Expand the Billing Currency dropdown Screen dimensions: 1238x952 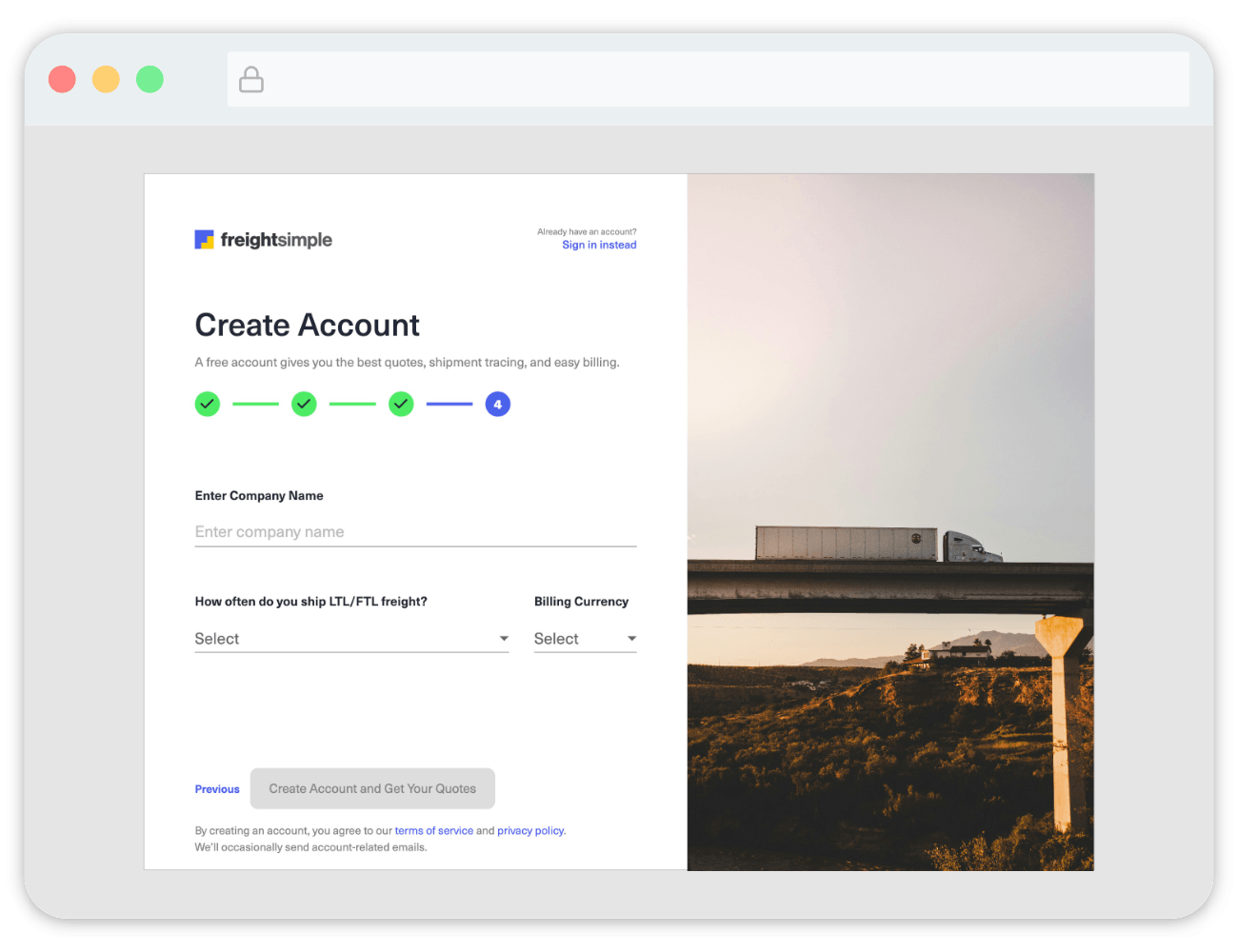tap(585, 639)
